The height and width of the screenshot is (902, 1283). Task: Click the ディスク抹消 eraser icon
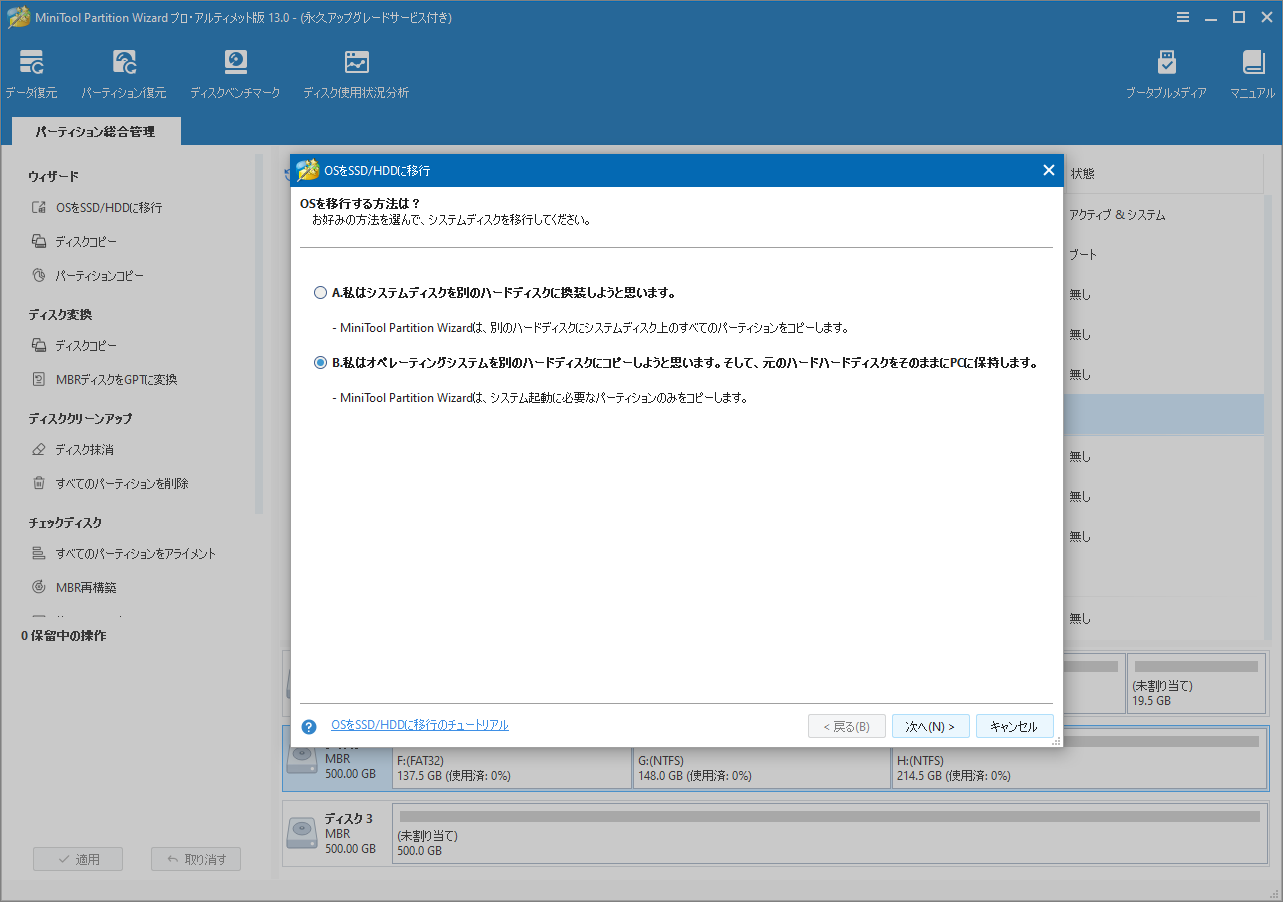pyautogui.click(x=39, y=449)
